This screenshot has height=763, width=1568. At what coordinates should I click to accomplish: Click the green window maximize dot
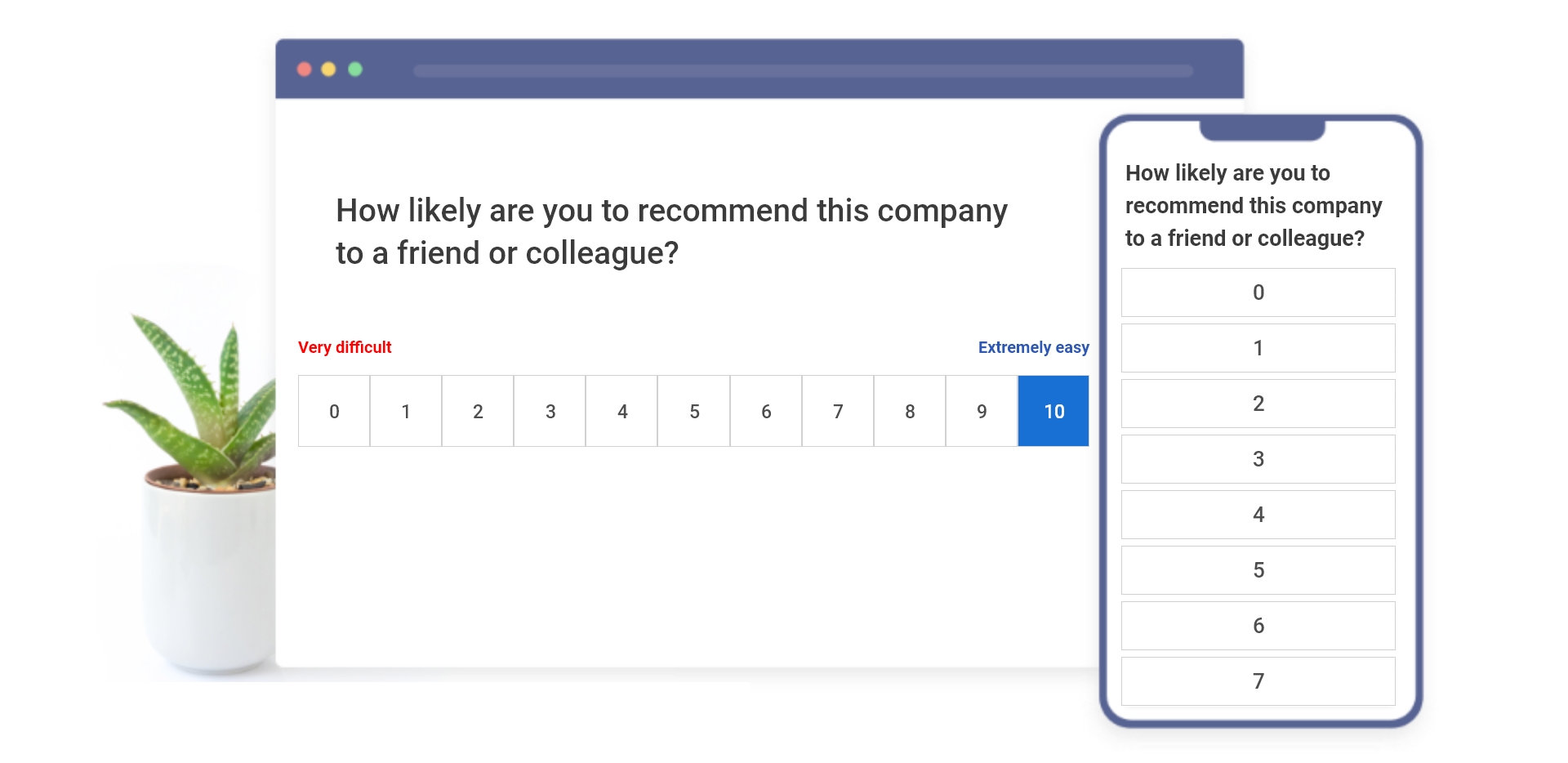click(355, 69)
